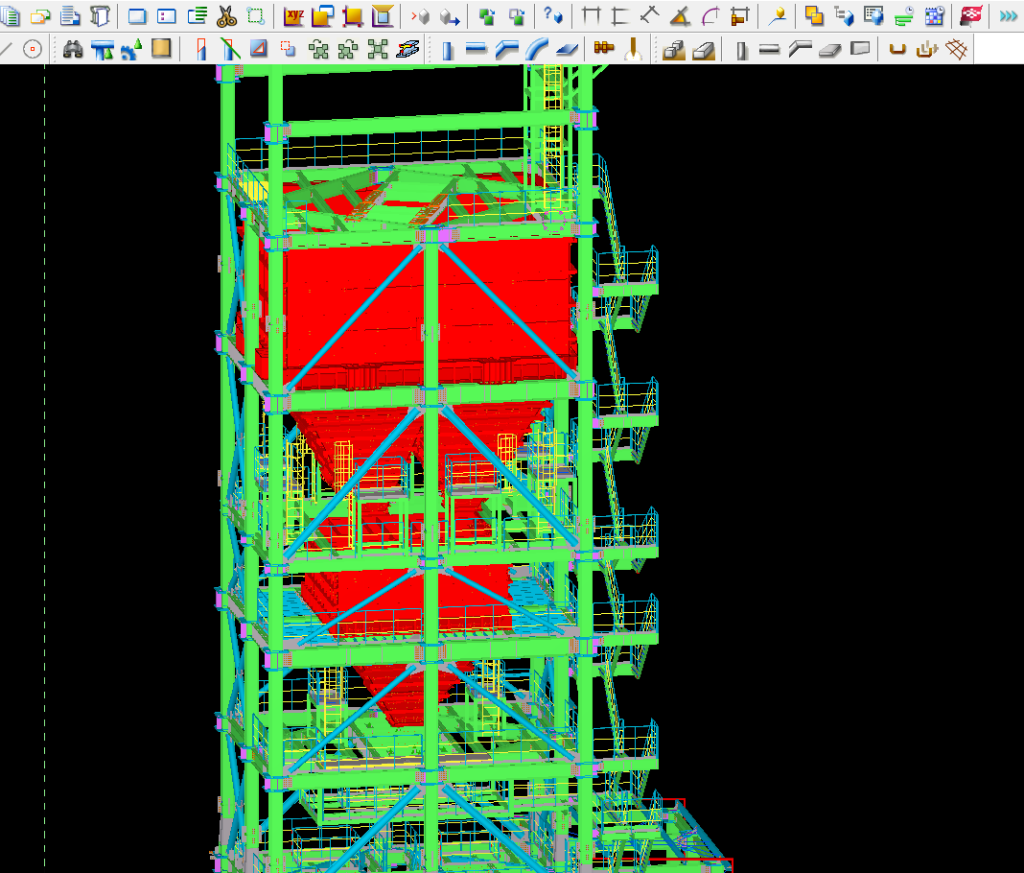Image resolution: width=1024 pixels, height=873 pixels.
Task: Select the welding torch tool
Action: (633, 49)
